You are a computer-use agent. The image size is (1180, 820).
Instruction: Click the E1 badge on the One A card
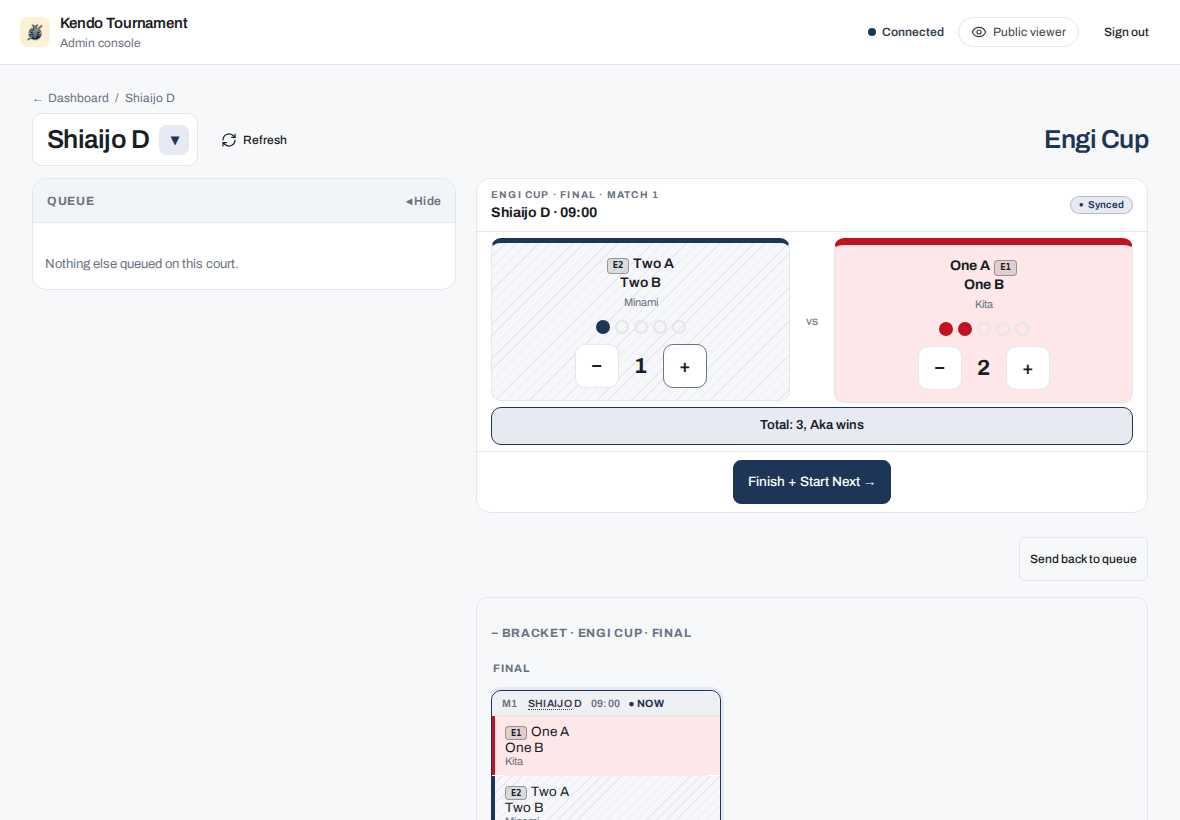pos(1005,267)
